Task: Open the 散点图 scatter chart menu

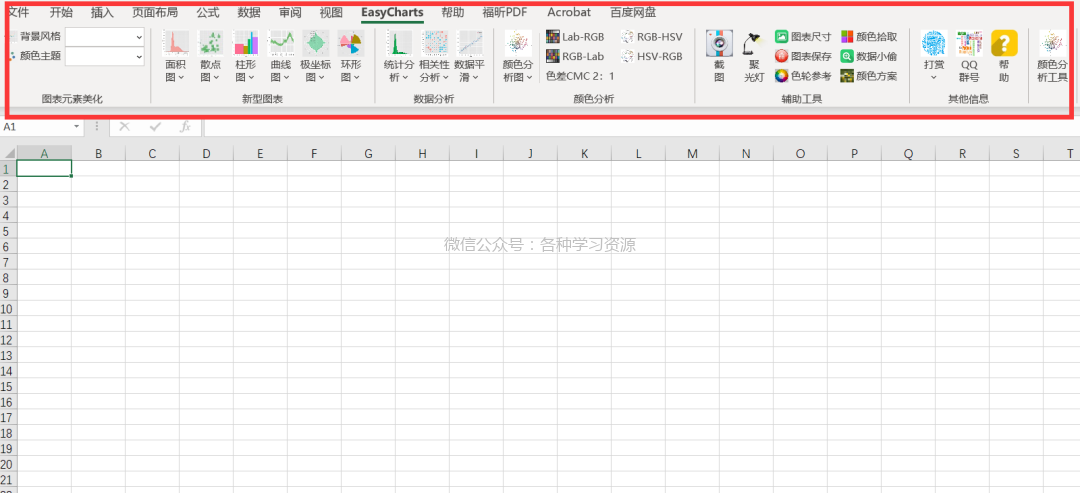Action: pyautogui.click(x=210, y=56)
